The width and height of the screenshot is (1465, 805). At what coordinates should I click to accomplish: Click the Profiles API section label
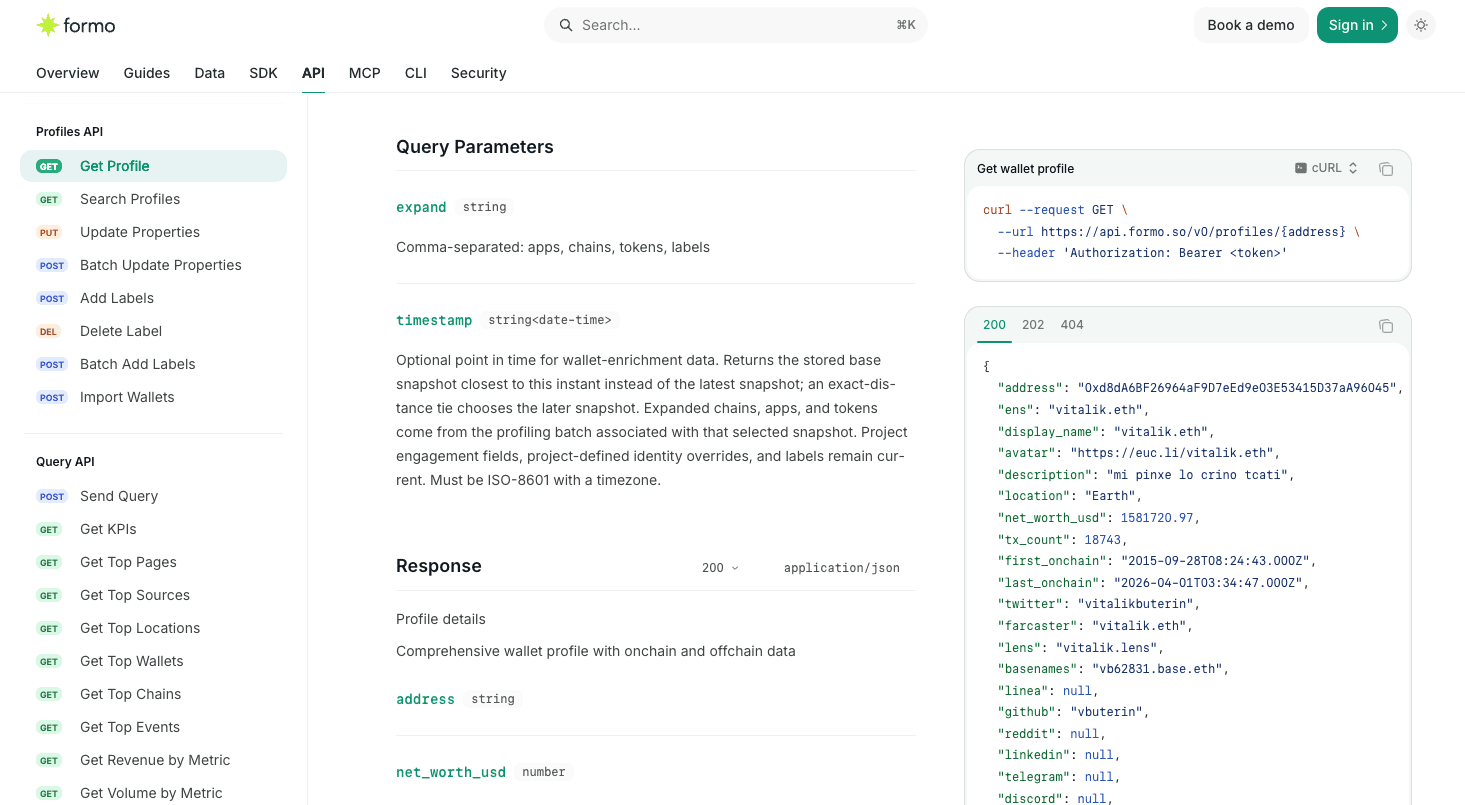tap(70, 132)
